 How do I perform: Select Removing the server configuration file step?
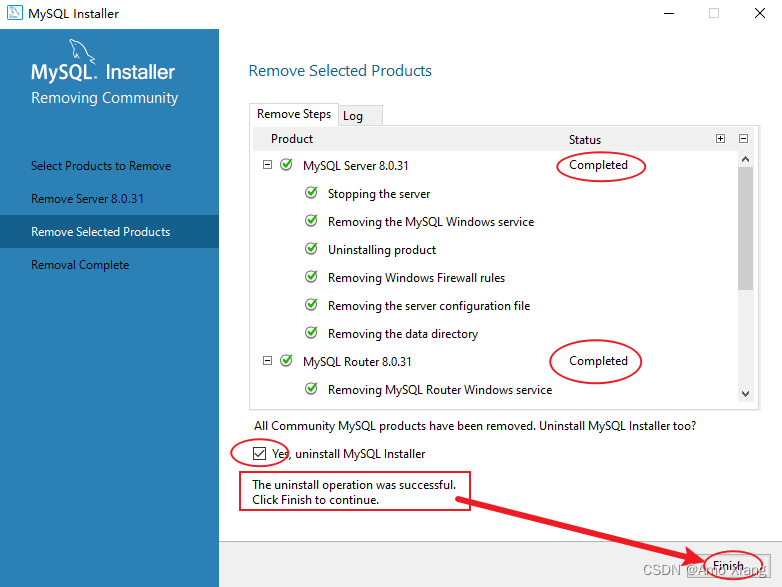point(429,306)
